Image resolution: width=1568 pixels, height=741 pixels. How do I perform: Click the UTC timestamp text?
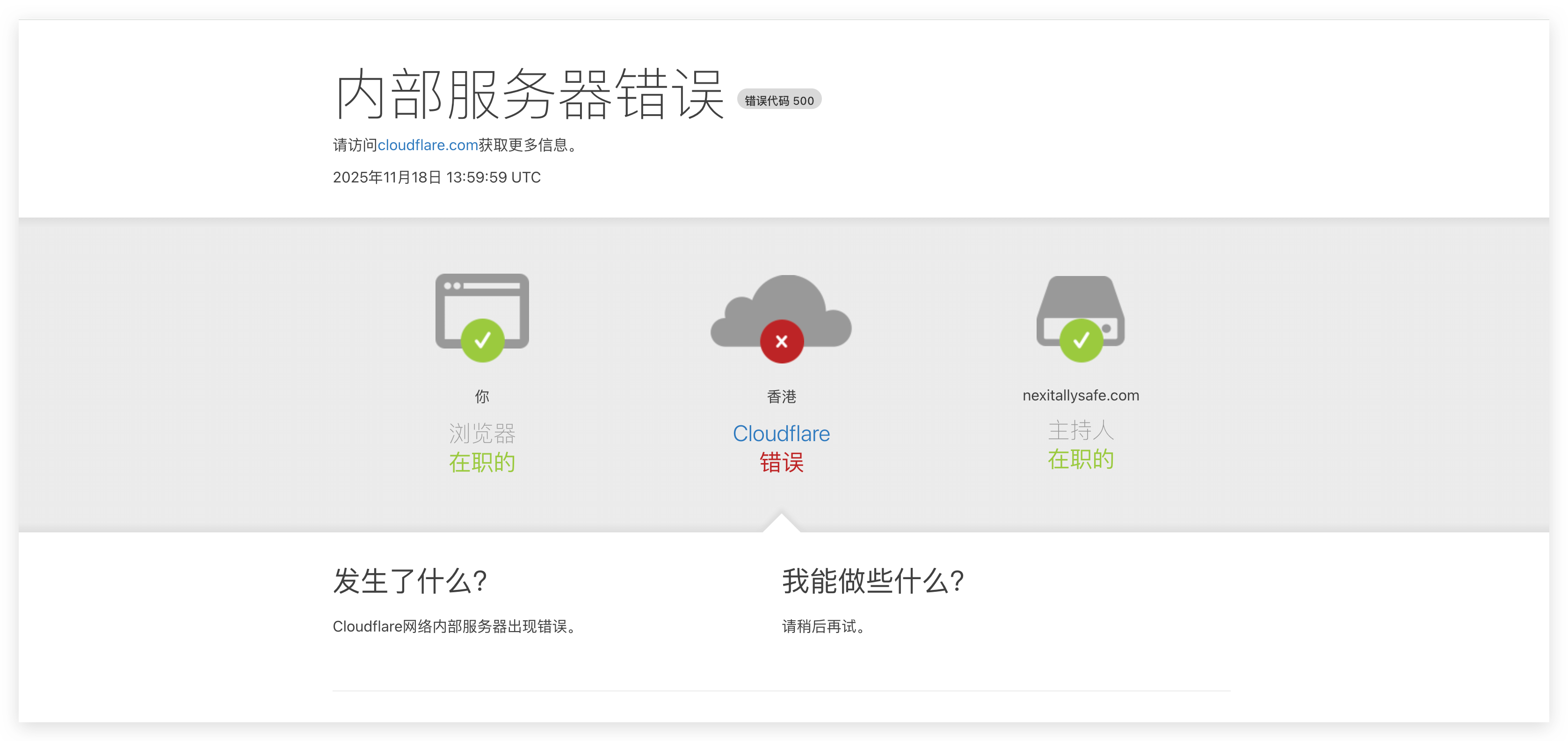tap(436, 177)
